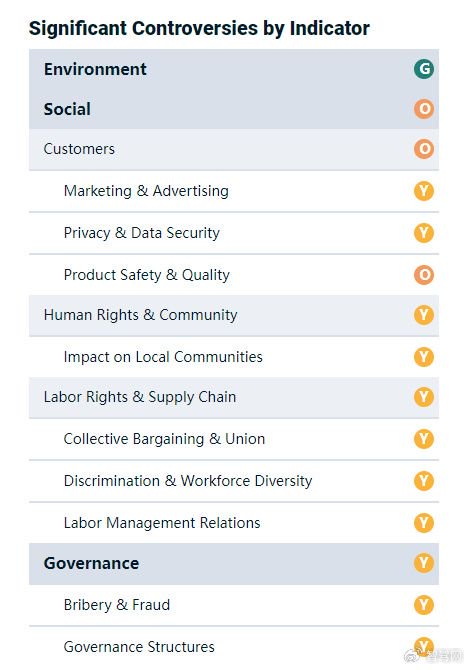Collapse the Governance section header
This screenshot has height=670, width=468.
[234, 564]
